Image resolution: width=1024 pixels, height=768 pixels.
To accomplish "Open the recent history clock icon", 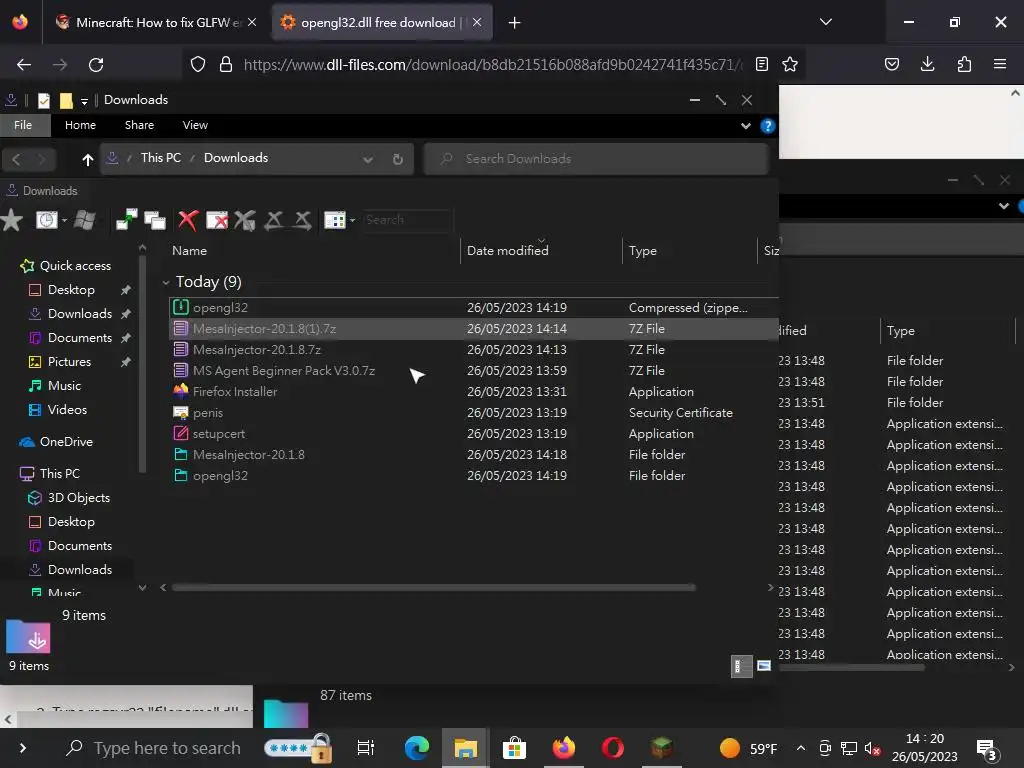I will click(46, 220).
